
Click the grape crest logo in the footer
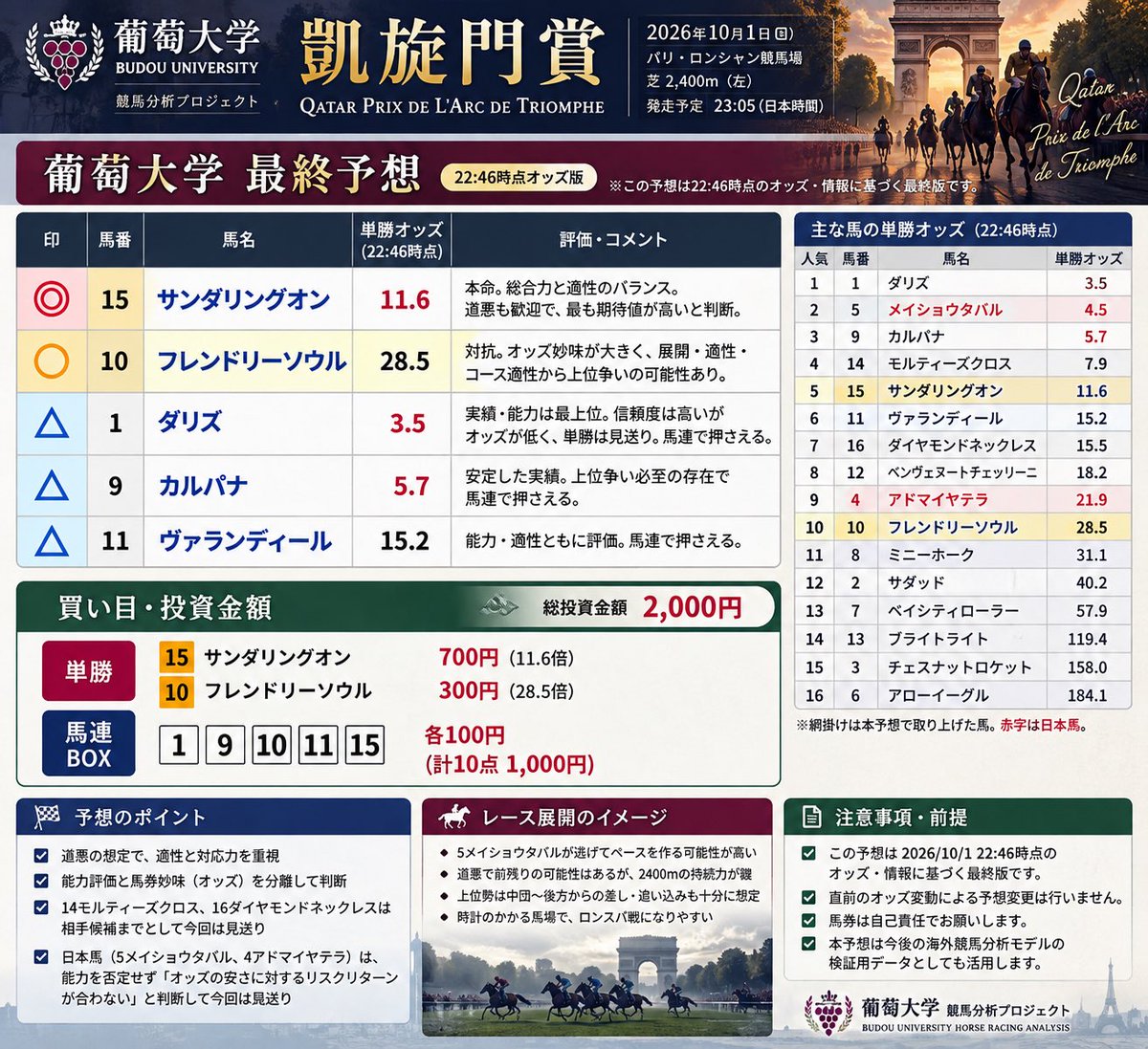(x=828, y=1013)
